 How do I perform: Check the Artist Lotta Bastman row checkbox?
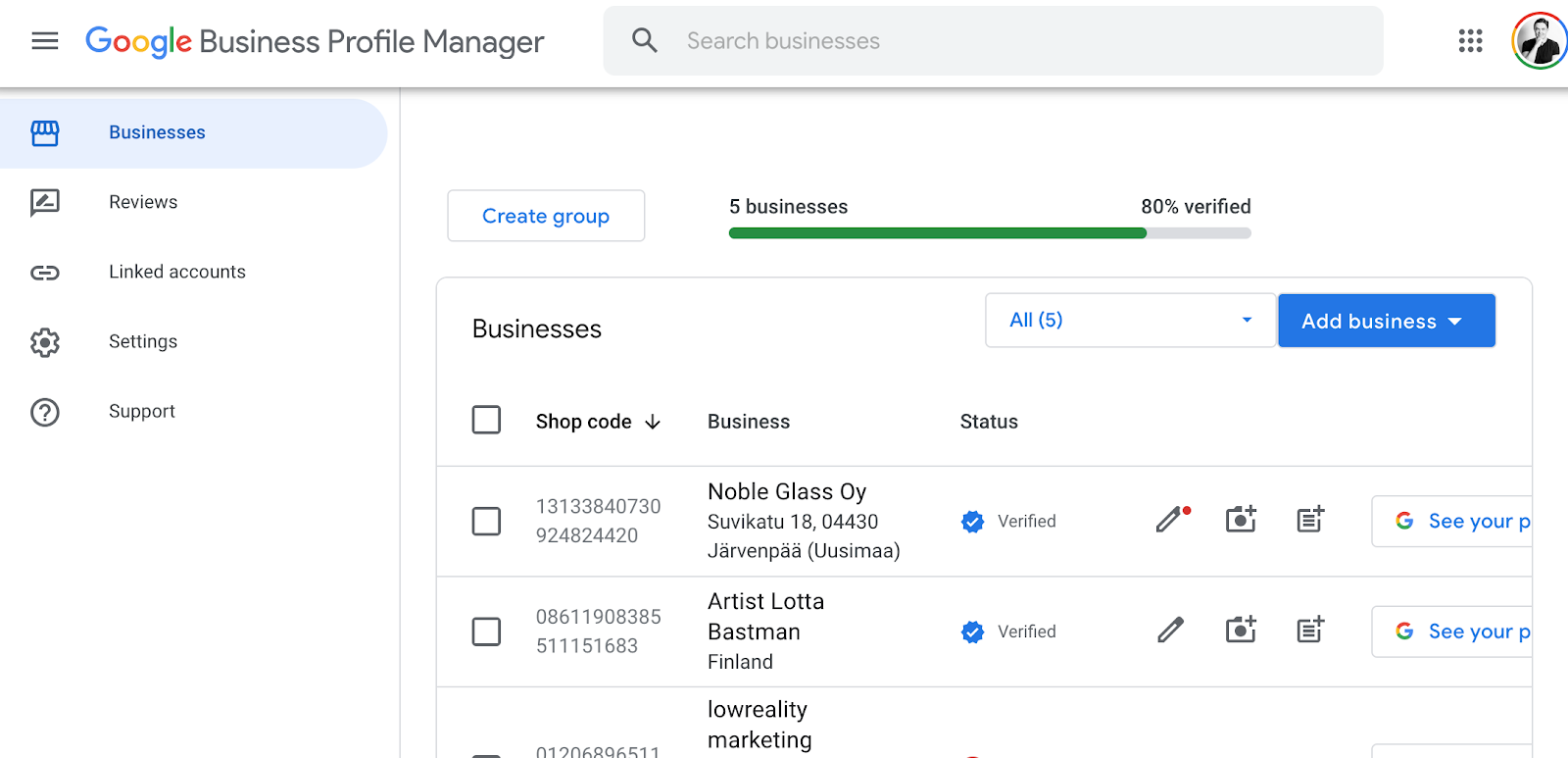486,631
